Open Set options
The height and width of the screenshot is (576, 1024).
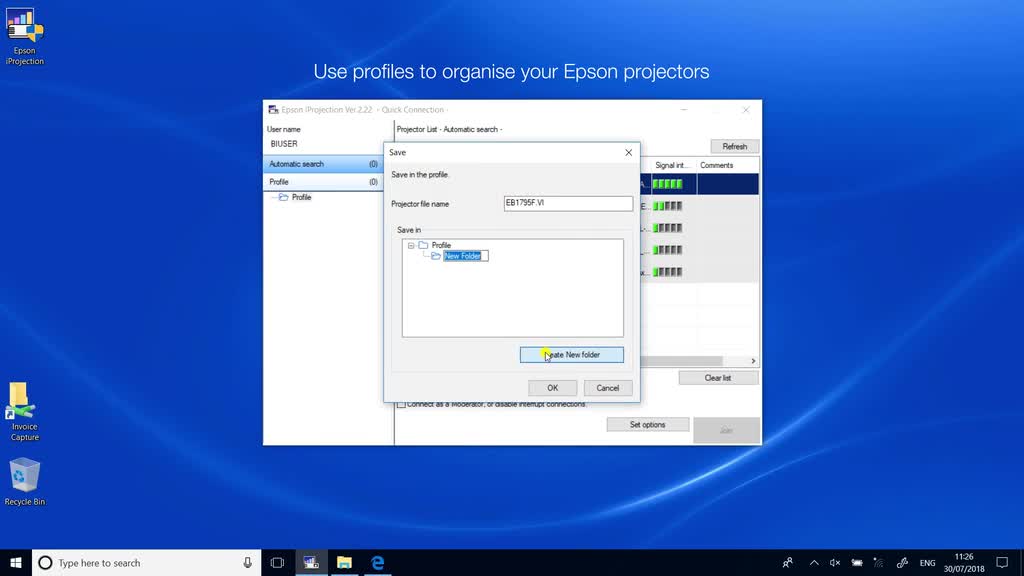[x=647, y=424]
